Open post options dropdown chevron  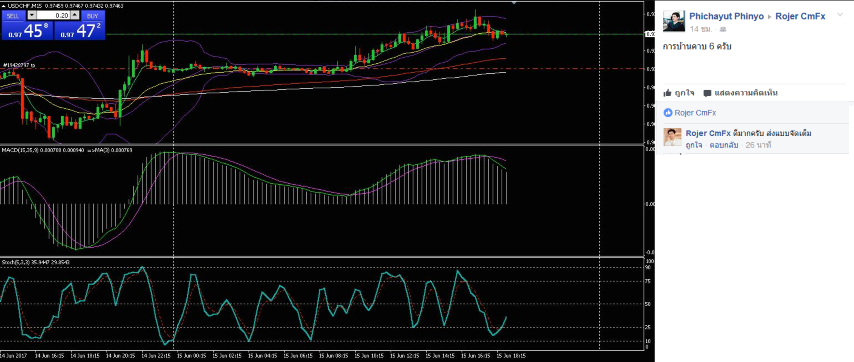click(840, 15)
